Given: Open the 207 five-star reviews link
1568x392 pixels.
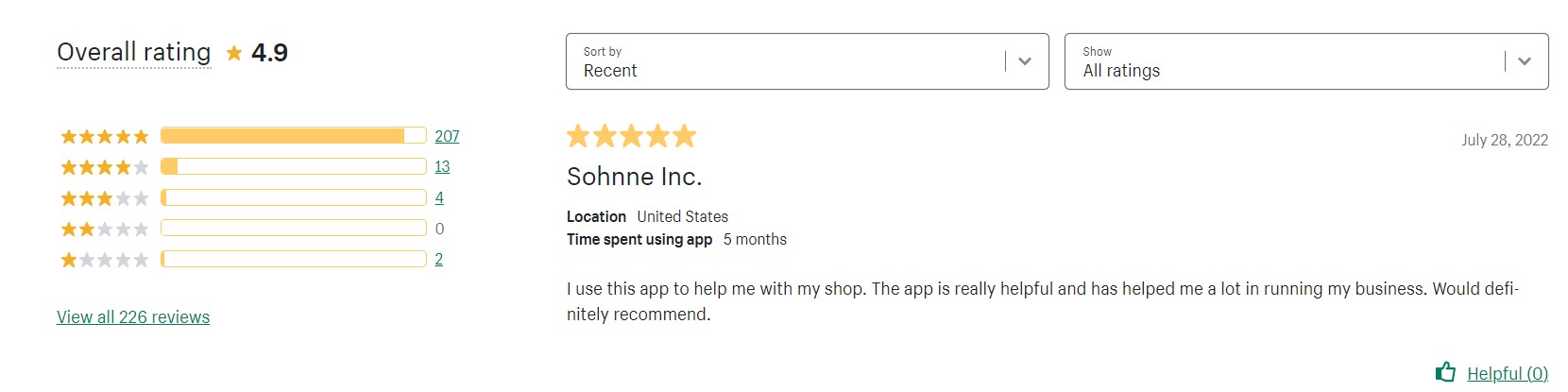Looking at the screenshot, I should click(447, 136).
